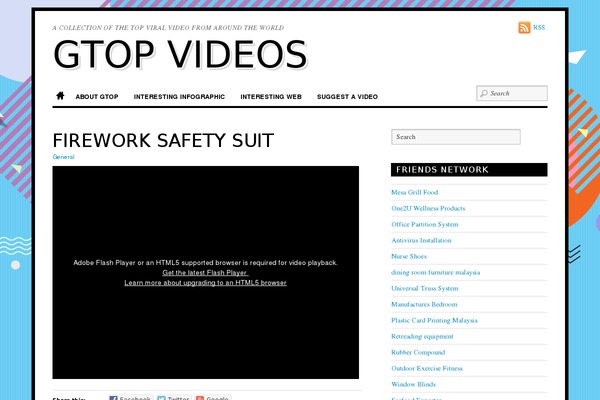Open the RSS feed icon
Screen dimensions: 600x400
[524, 28]
